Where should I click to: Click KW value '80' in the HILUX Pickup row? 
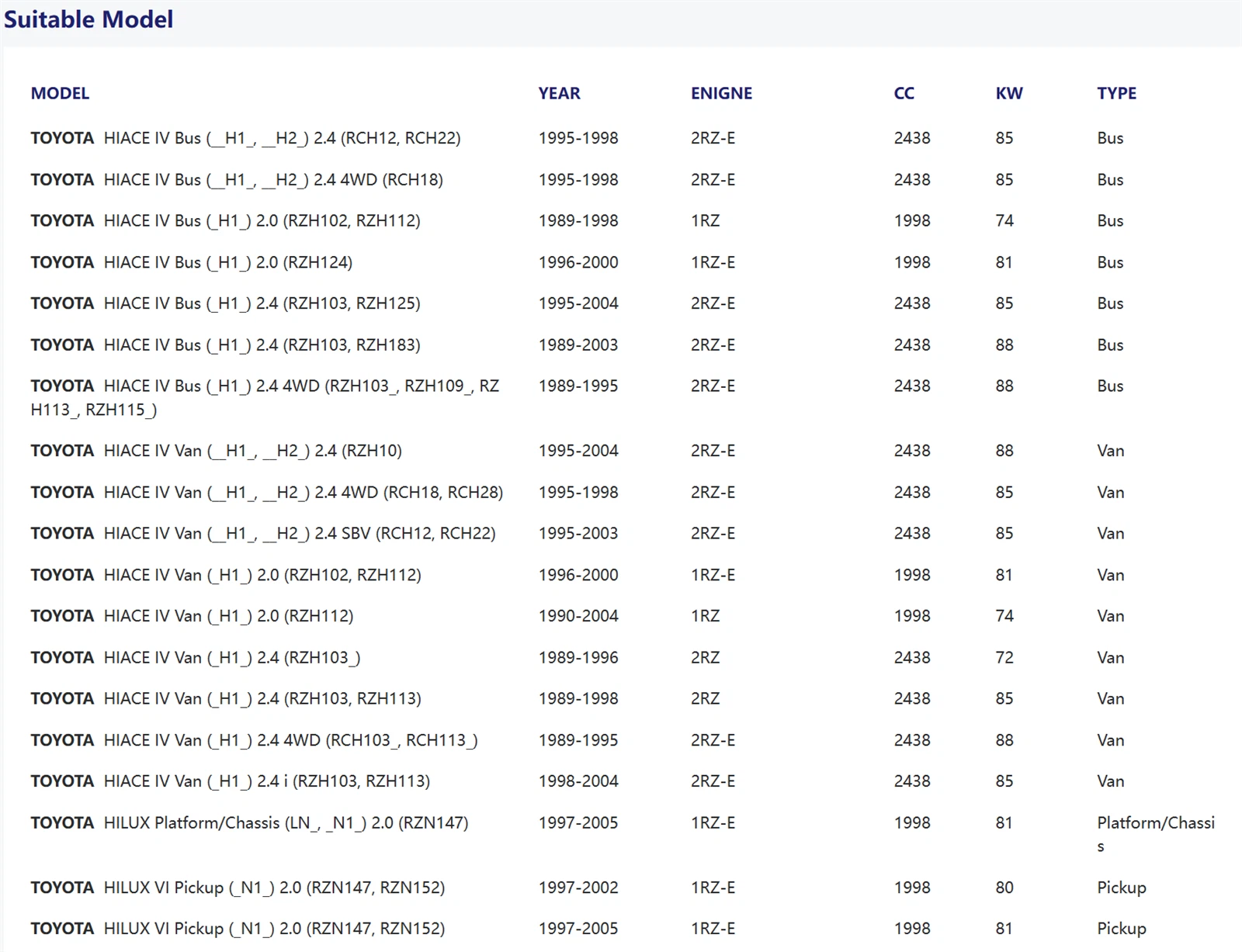pos(1004,888)
